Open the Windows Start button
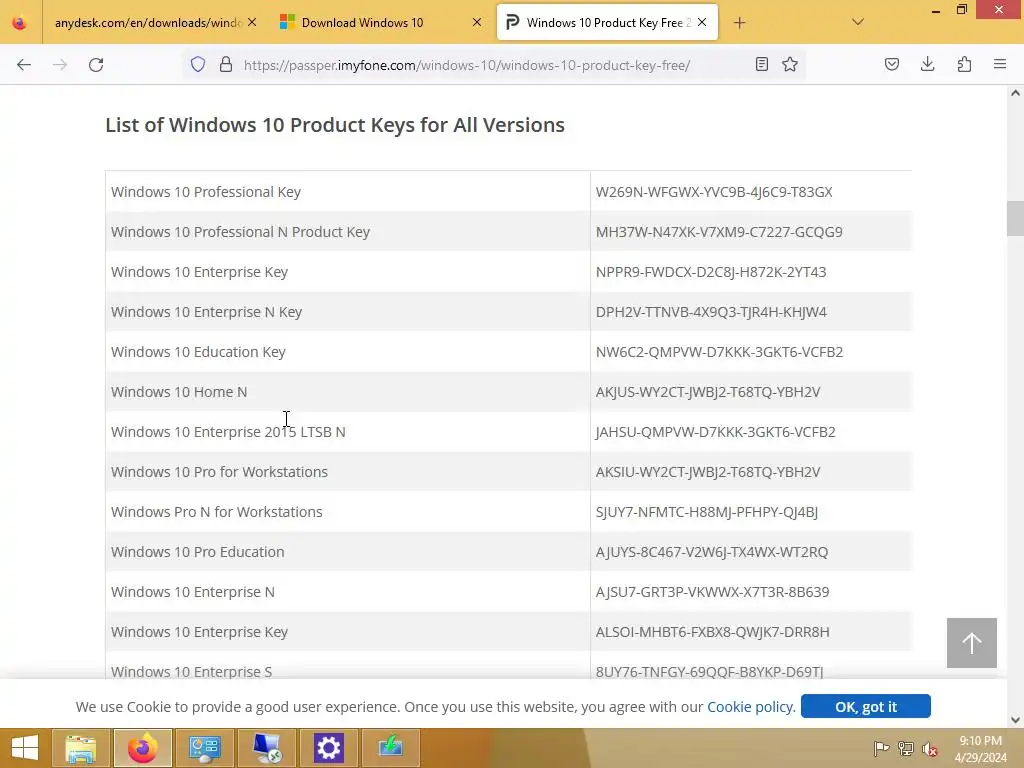The width and height of the screenshot is (1024, 768). pos(24,748)
